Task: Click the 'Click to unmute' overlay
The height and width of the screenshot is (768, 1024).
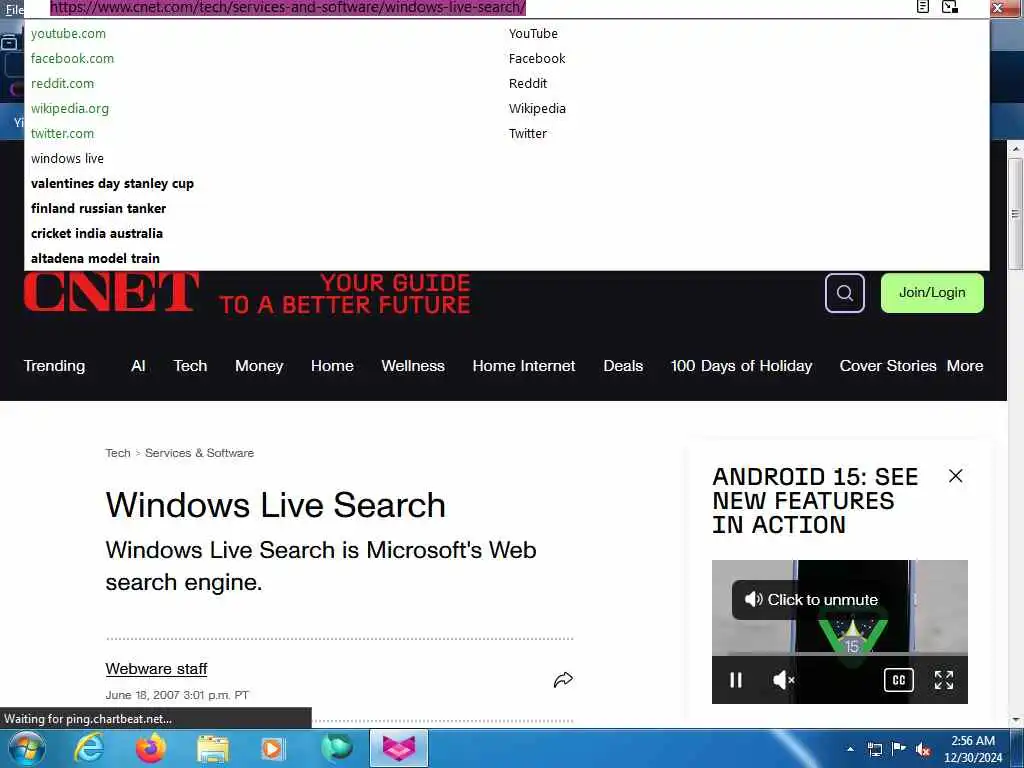Action: click(x=812, y=600)
